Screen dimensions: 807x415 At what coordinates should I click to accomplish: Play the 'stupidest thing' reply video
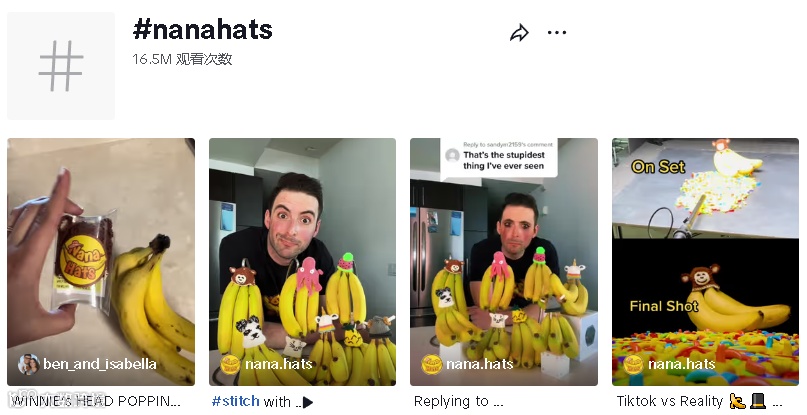(504, 262)
